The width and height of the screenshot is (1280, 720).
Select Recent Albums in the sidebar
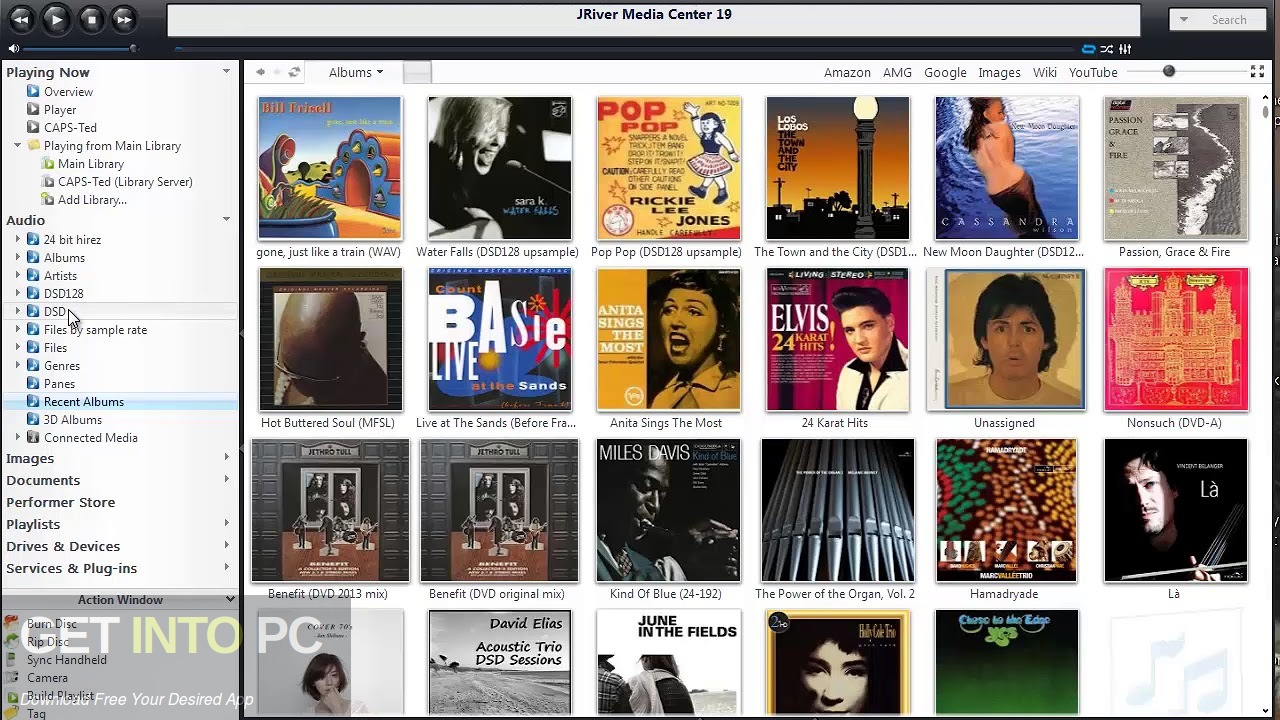pos(84,402)
